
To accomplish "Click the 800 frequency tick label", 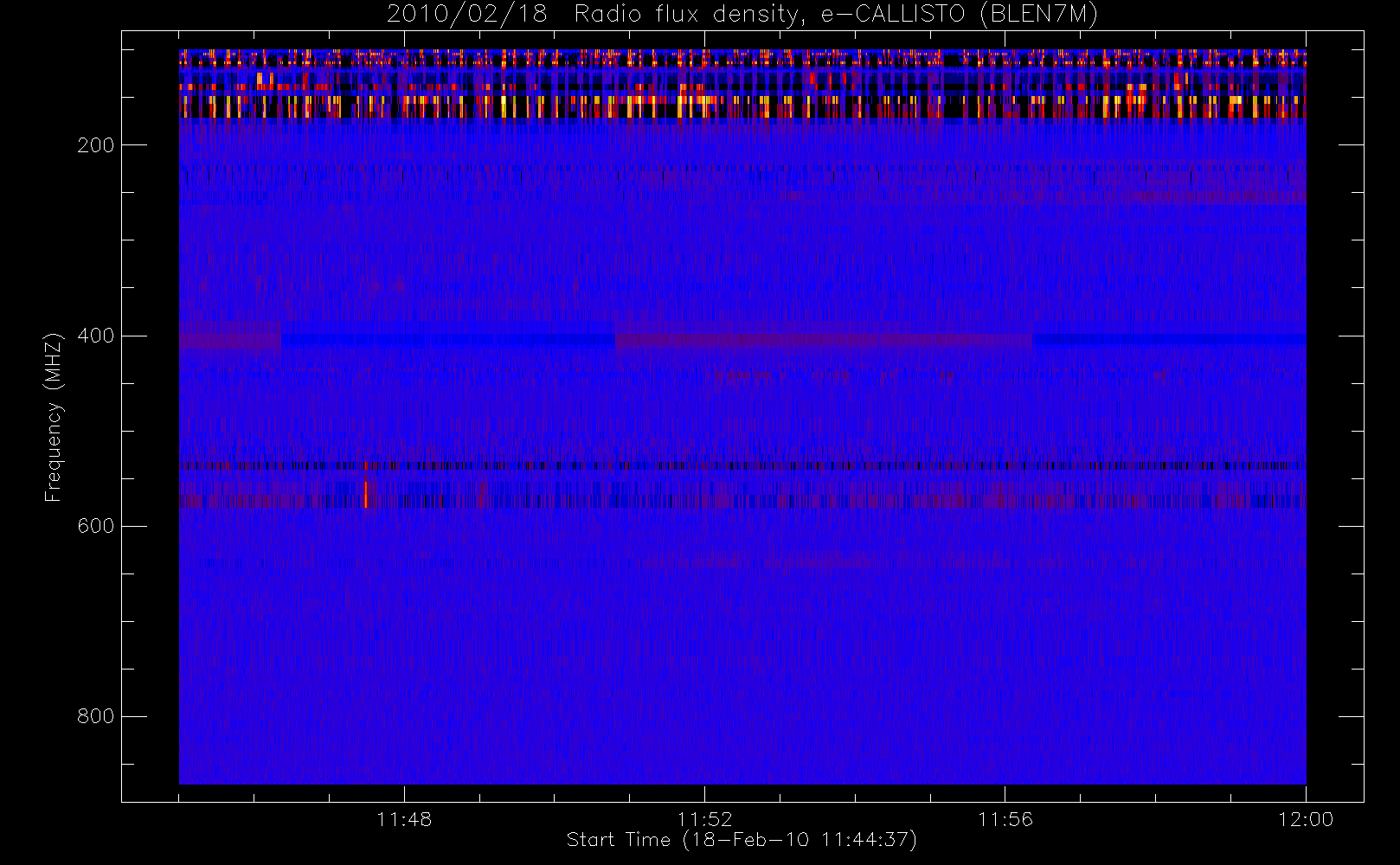I will pyautogui.click(x=96, y=716).
